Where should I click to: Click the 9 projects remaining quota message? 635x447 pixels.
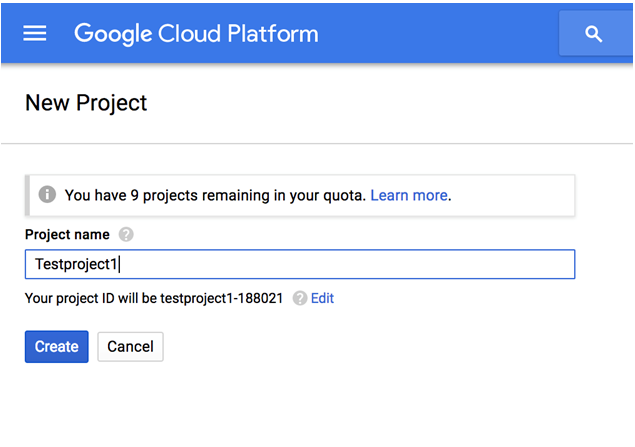click(215, 195)
